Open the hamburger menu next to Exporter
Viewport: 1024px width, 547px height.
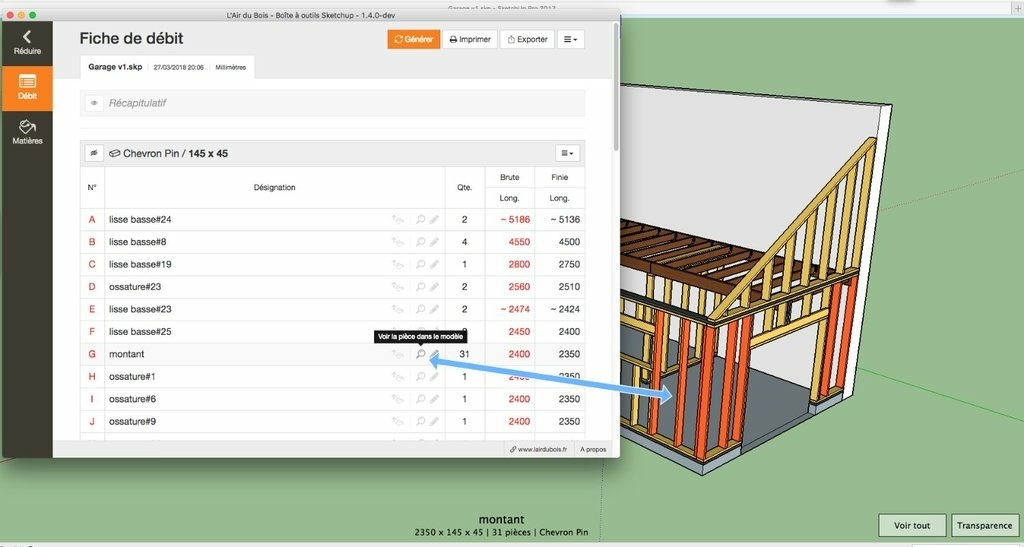570,39
